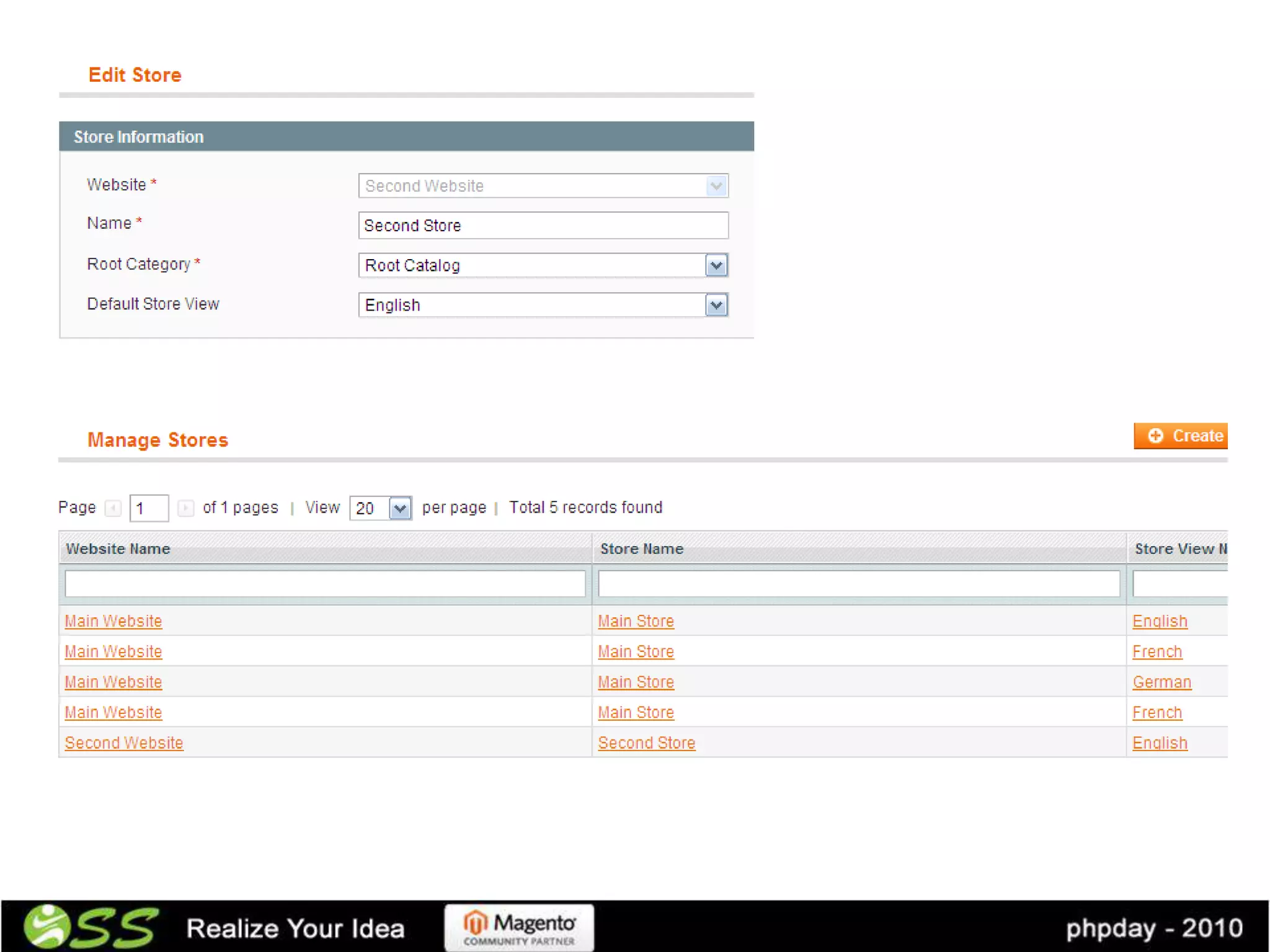1270x952 pixels.
Task: Open the Second Store link
Action: click(x=647, y=743)
